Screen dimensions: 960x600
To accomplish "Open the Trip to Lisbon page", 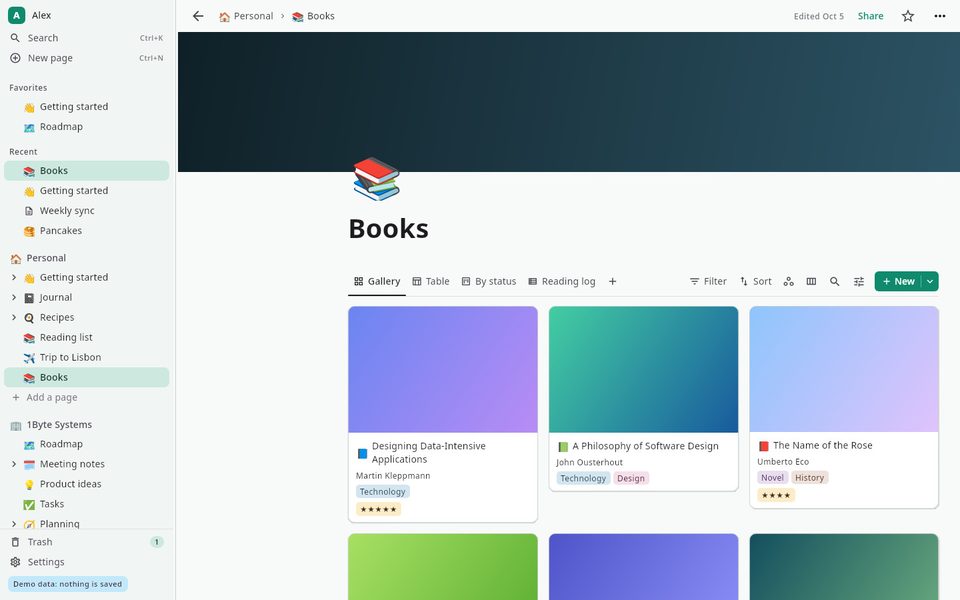I will 87,358.
